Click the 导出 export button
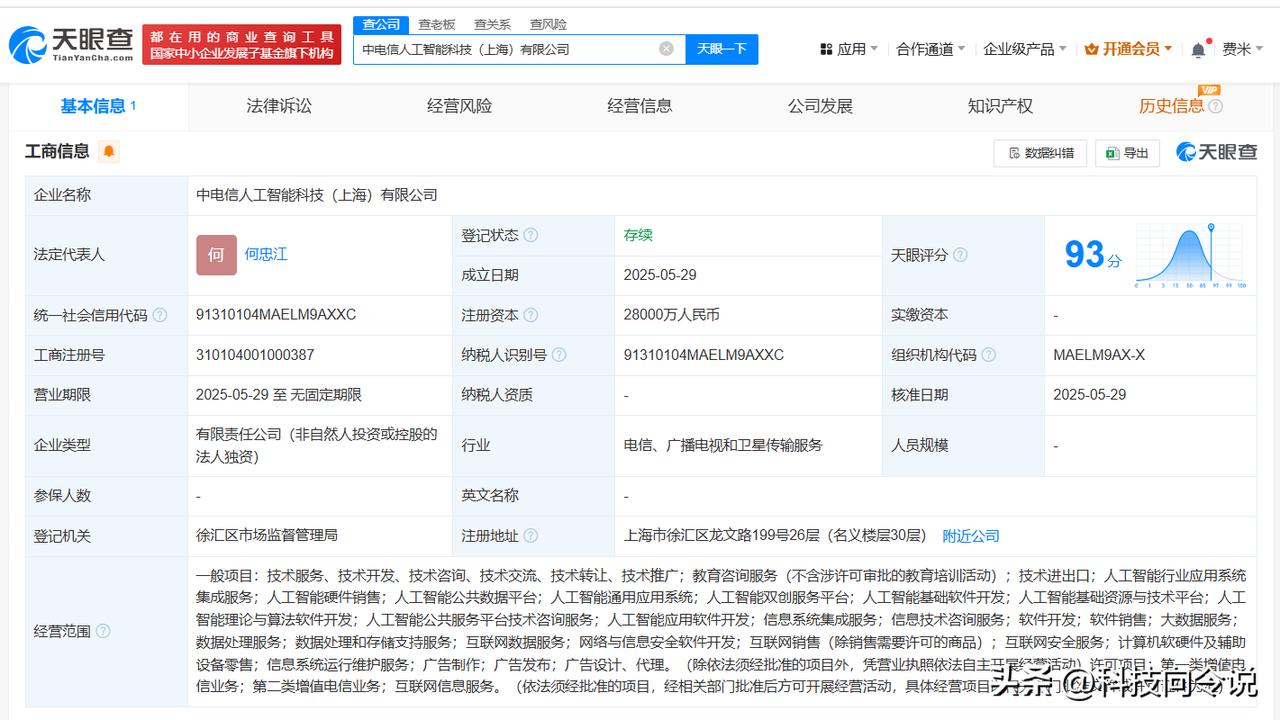Screen dimensions: 1280x720 point(1127,153)
